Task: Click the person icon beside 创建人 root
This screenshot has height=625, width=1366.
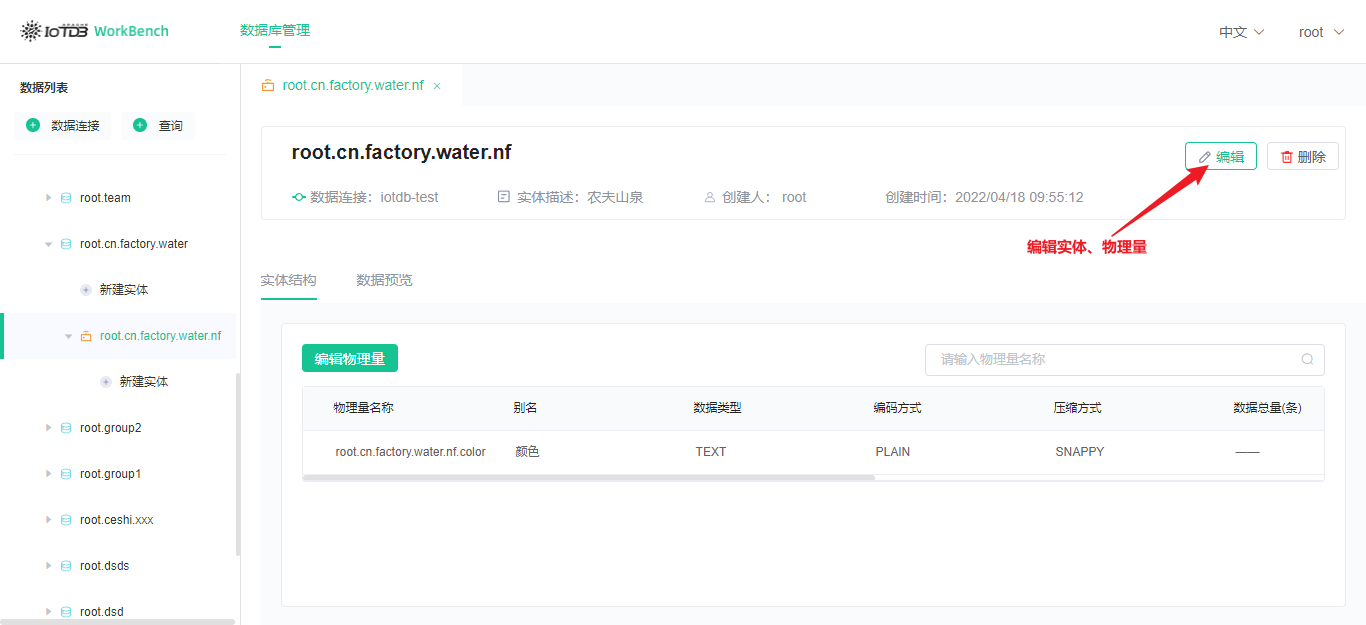Action: click(x=710, y=197)
